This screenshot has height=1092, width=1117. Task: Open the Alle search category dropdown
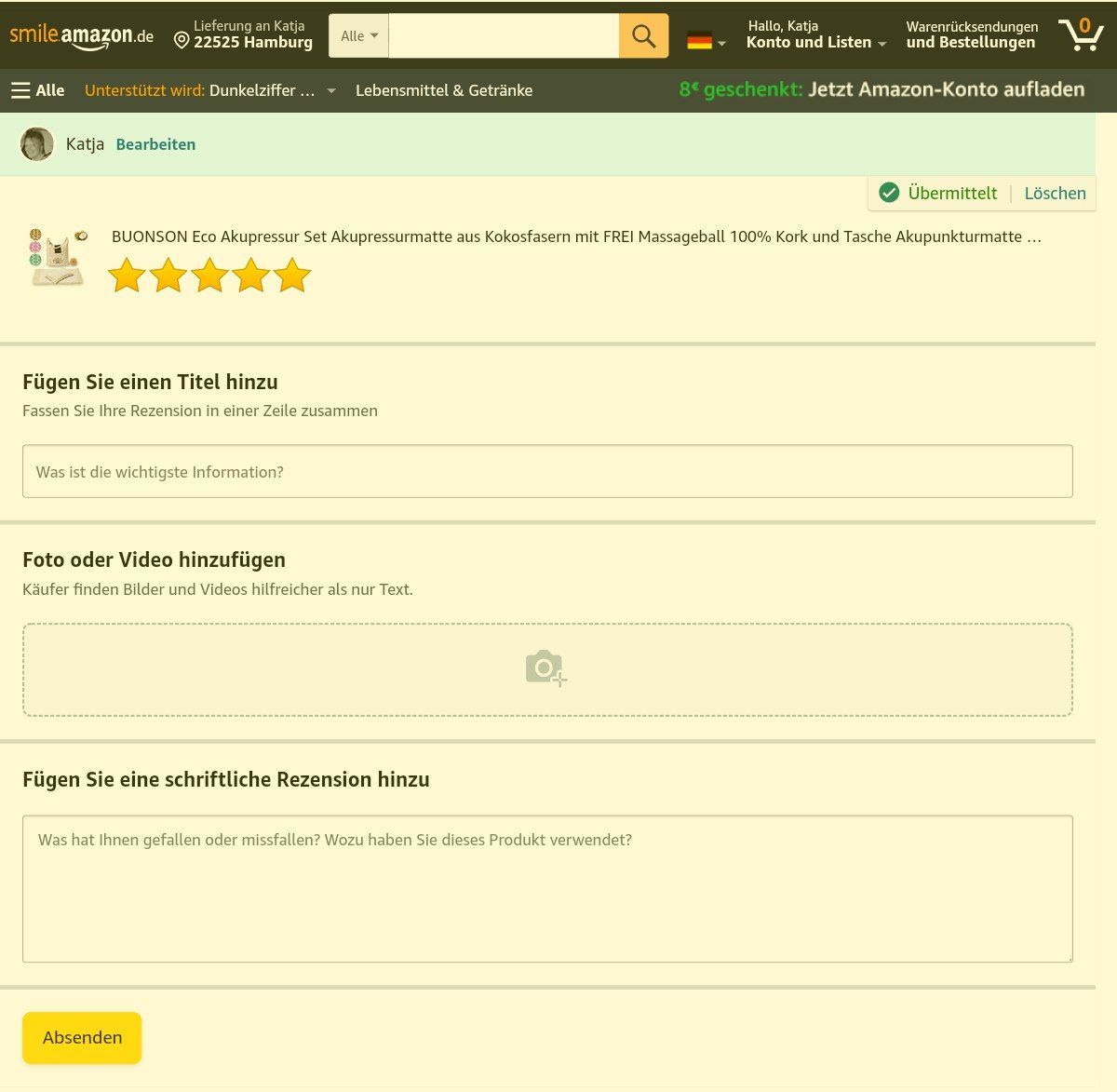[358, 36]
